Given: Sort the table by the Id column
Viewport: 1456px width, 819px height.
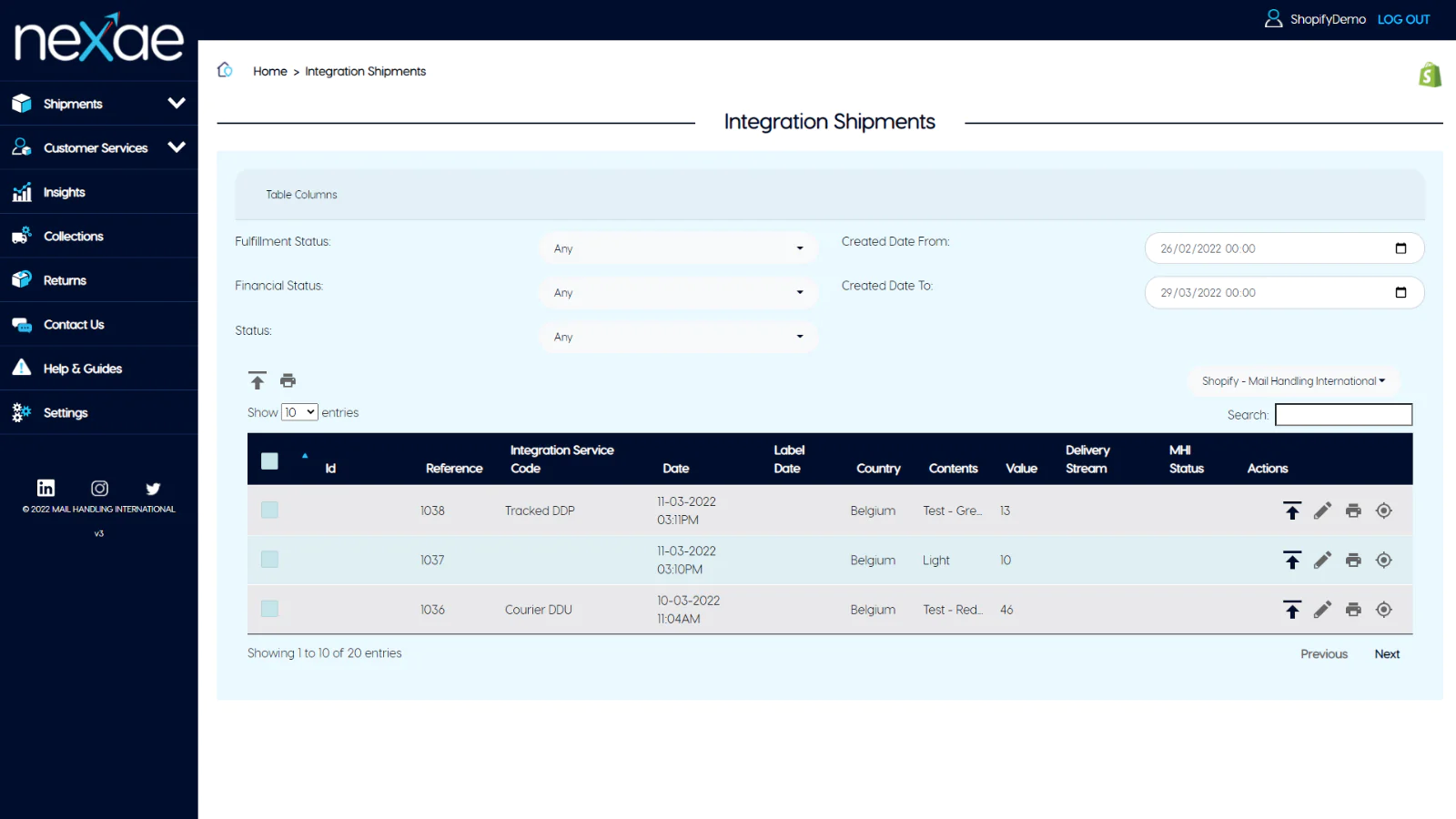Looking at the screenshot, I should 330,468.
